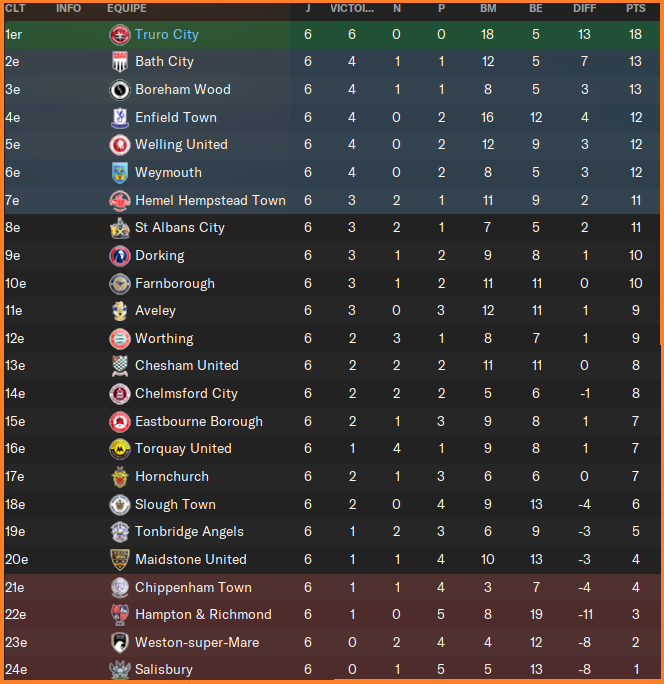Open Weston-super-Mare team link

197,643
